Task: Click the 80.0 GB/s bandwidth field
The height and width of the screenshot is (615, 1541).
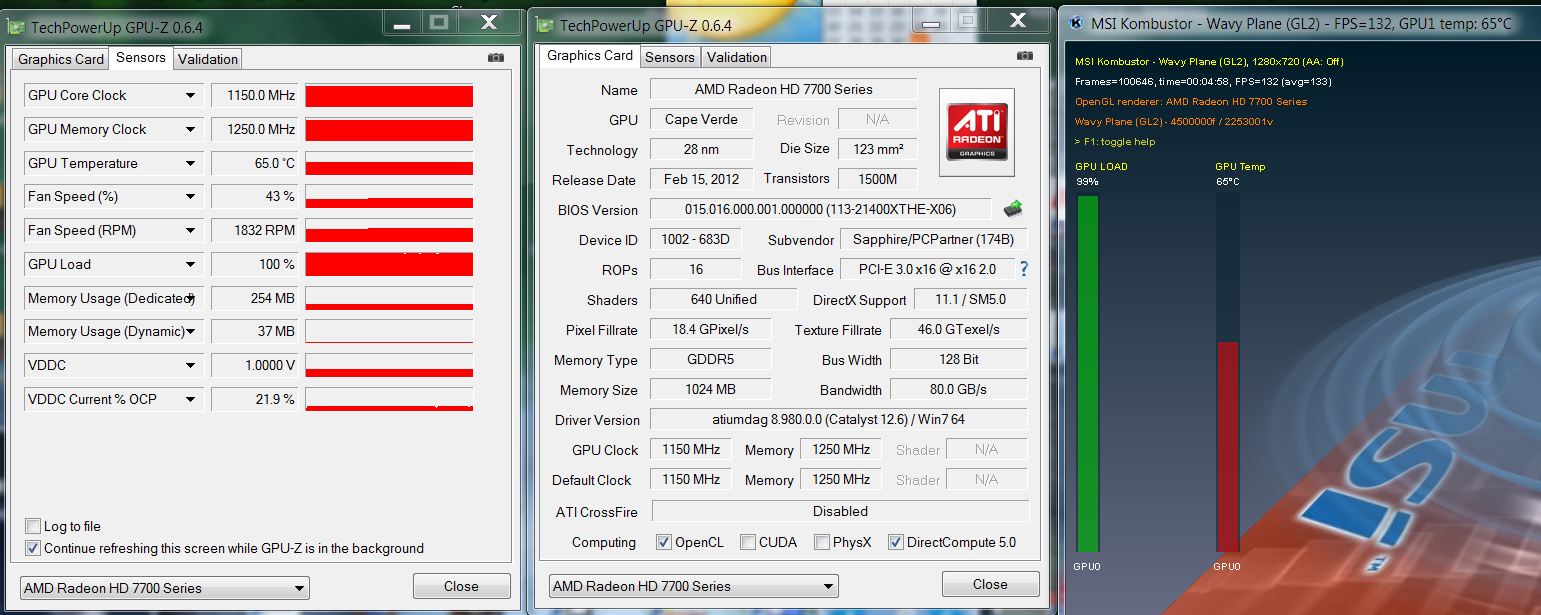Action: (x=958, y=389)
